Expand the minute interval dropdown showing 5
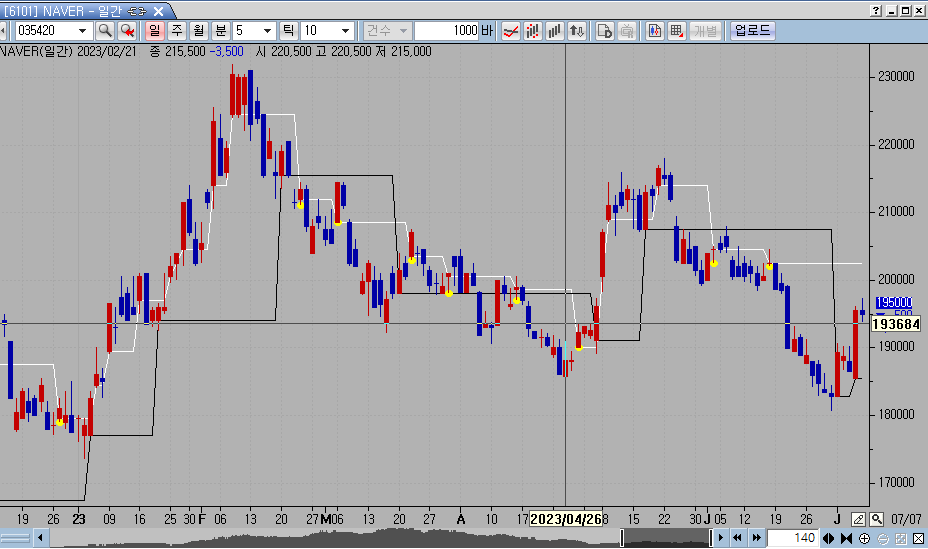928x549 pixels. click(x=267, y=31)
